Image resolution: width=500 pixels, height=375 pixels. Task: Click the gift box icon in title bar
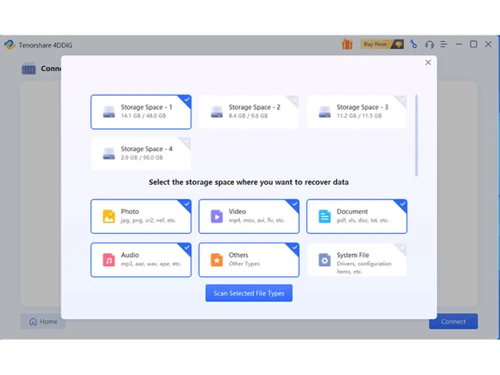tap(347, 44)
